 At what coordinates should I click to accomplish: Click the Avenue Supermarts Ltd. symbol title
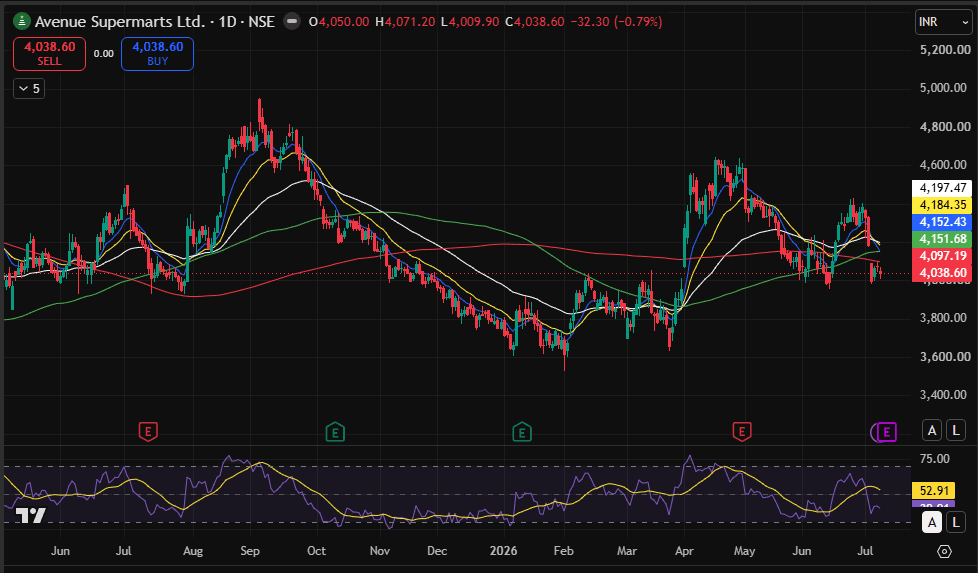[x=119, y=22]
